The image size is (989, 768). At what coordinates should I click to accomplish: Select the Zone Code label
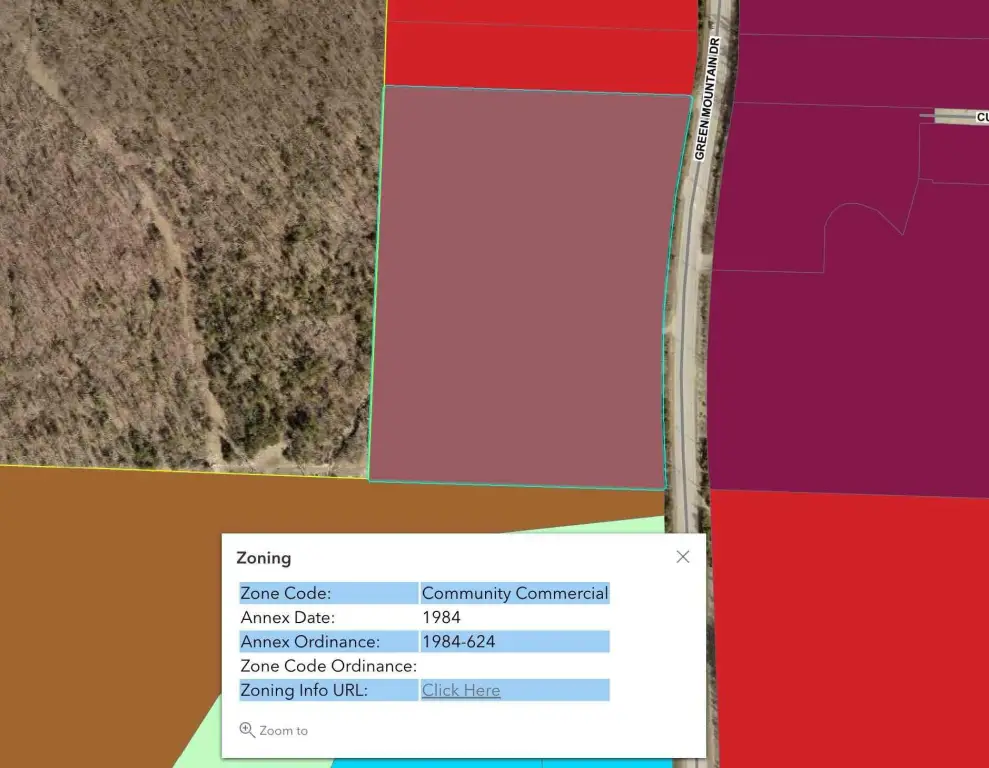286,593
